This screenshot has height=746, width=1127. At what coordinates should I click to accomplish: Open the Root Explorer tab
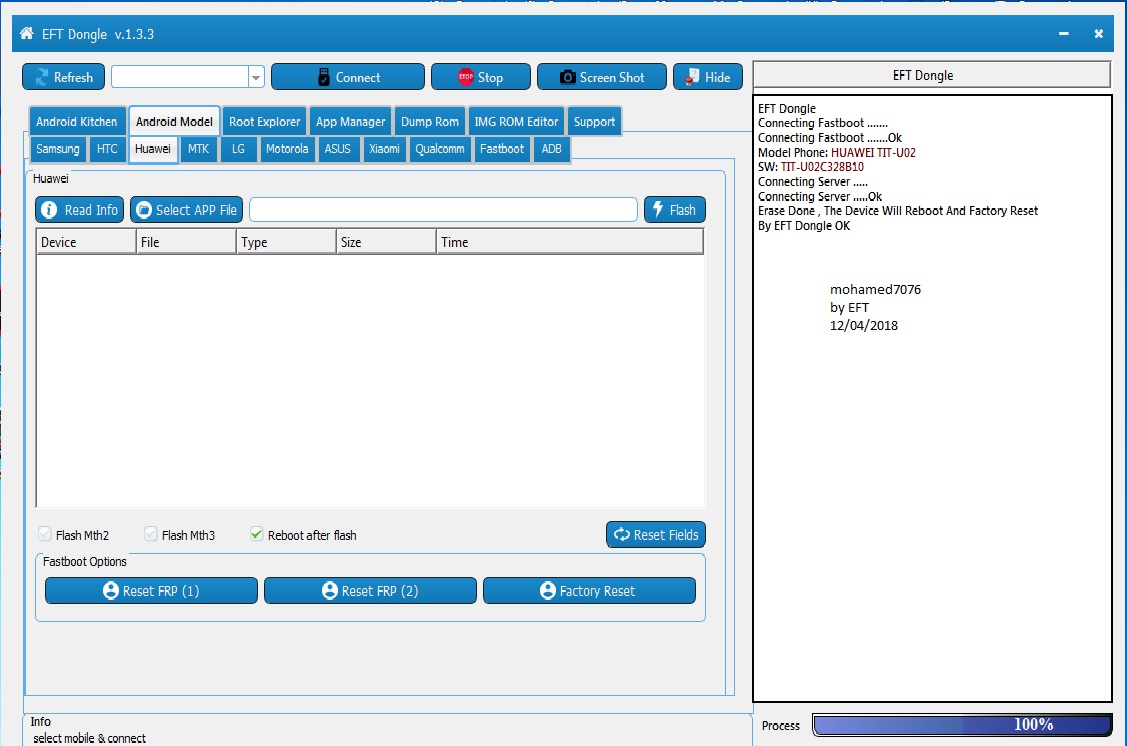point(264,121)
